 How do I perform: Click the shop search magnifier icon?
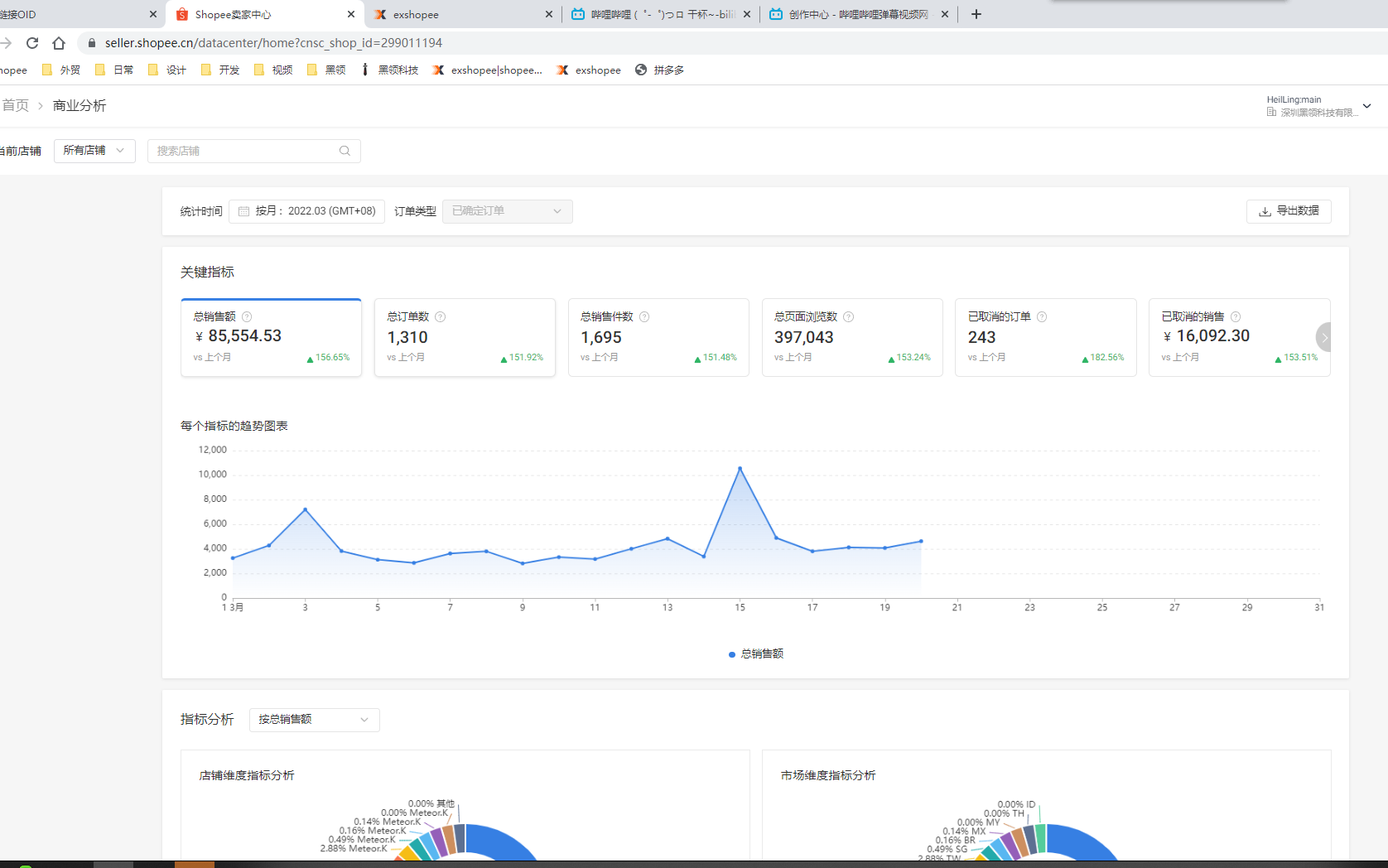(345, 151)
